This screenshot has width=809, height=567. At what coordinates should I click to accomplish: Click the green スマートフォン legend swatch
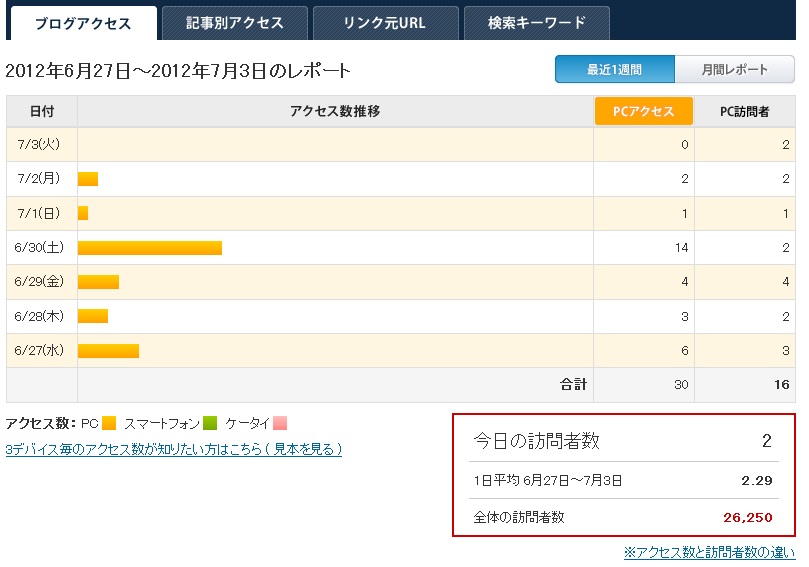(210, 423)
